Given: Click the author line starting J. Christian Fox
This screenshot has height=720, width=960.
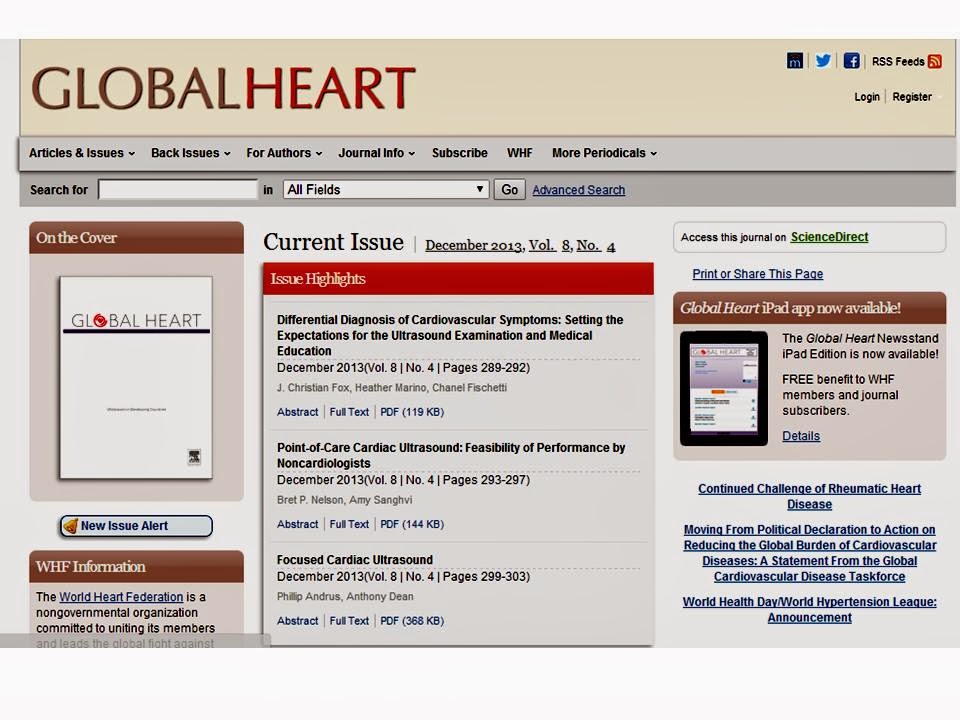Looking at the screenshot, I should (x=392, y=388).
